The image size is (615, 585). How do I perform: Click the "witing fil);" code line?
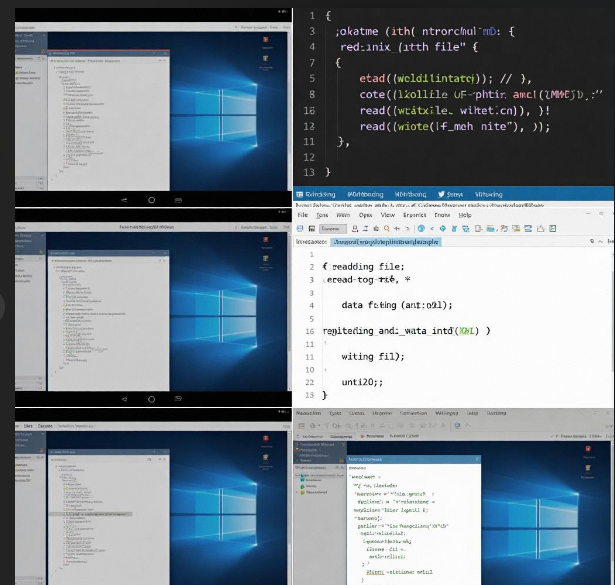373,356
